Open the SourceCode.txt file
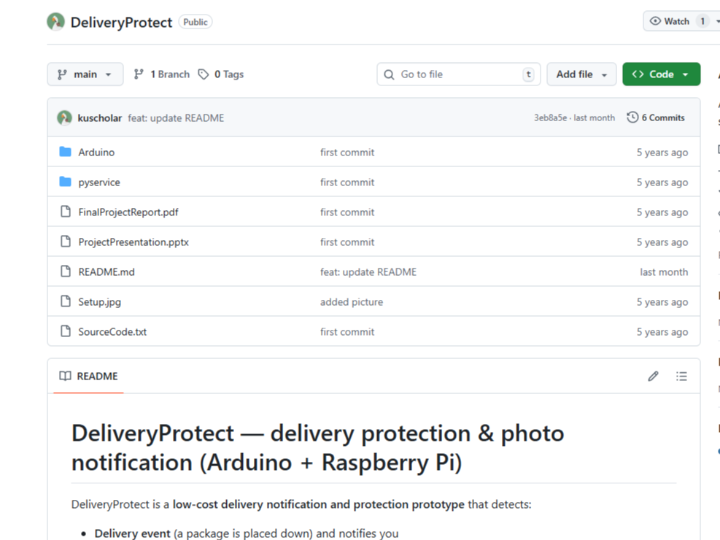 coord(112,332)
